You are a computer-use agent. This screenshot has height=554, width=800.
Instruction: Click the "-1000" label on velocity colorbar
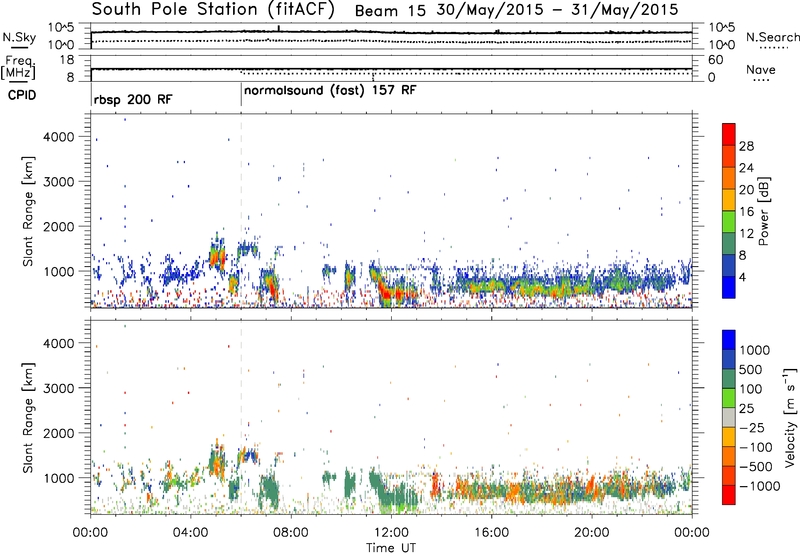click(760, 486)
